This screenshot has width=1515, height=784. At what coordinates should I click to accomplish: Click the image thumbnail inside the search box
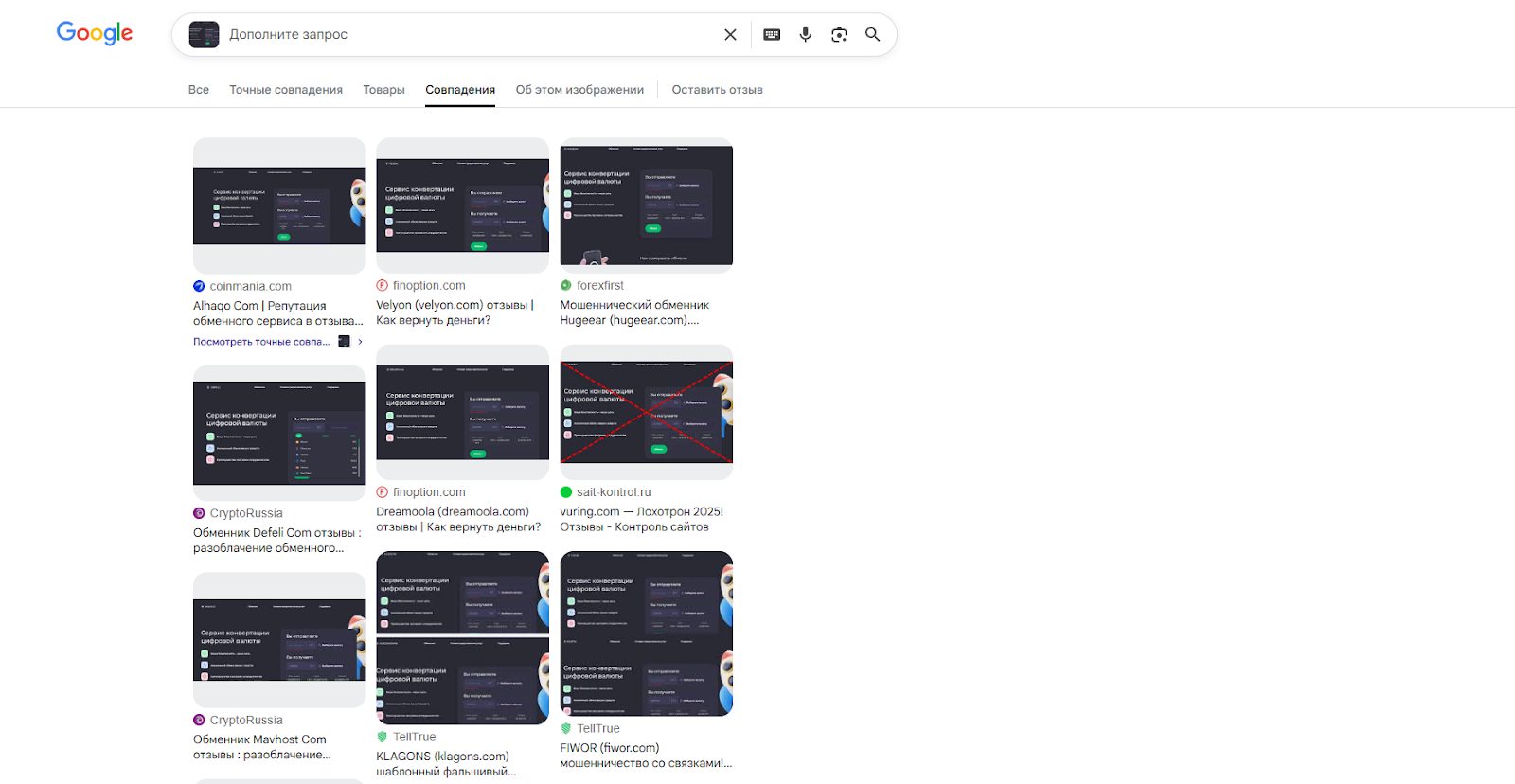coord(204,35)
